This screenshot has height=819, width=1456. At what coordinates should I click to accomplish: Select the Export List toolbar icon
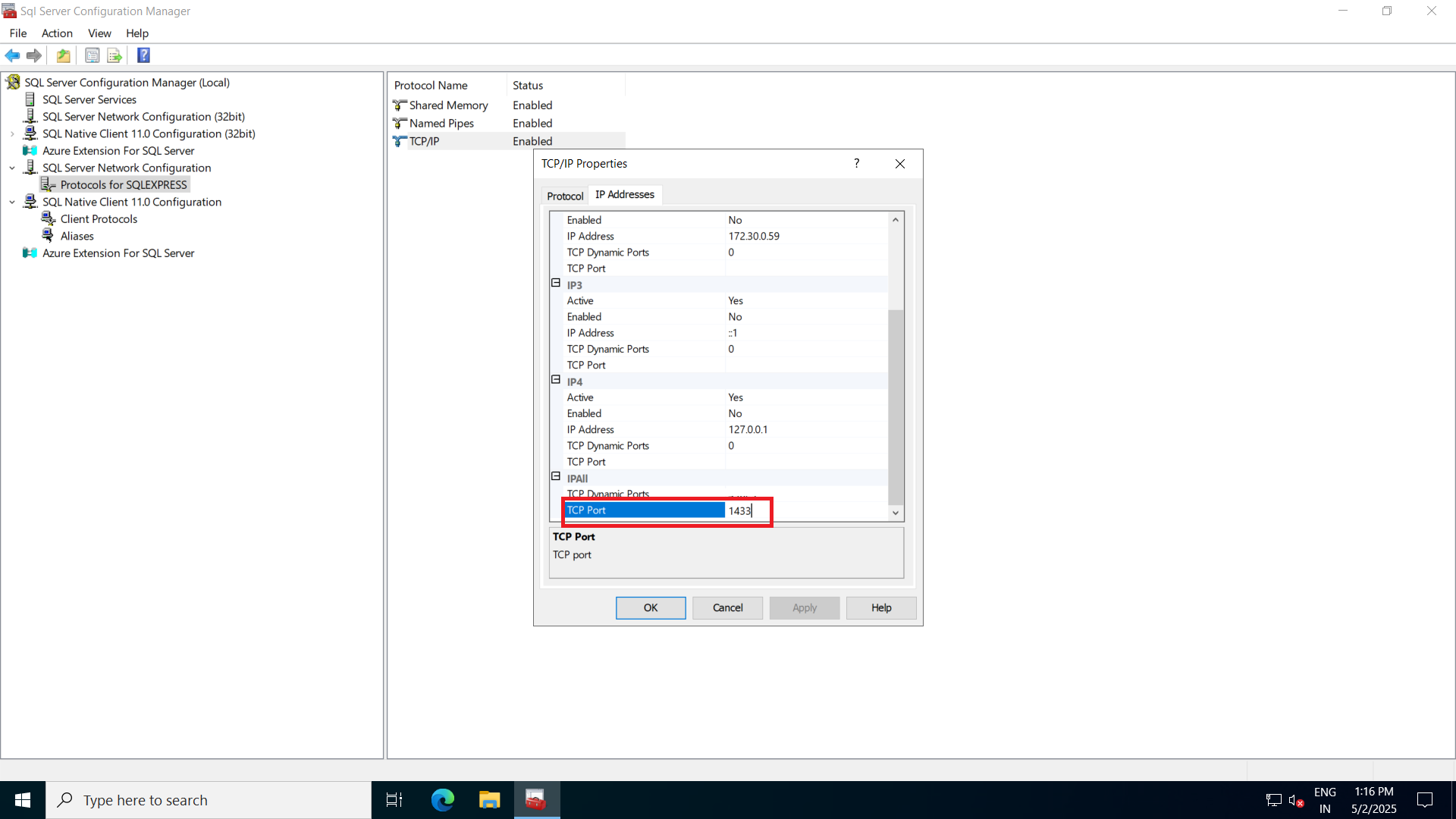(x=114, y=55)
